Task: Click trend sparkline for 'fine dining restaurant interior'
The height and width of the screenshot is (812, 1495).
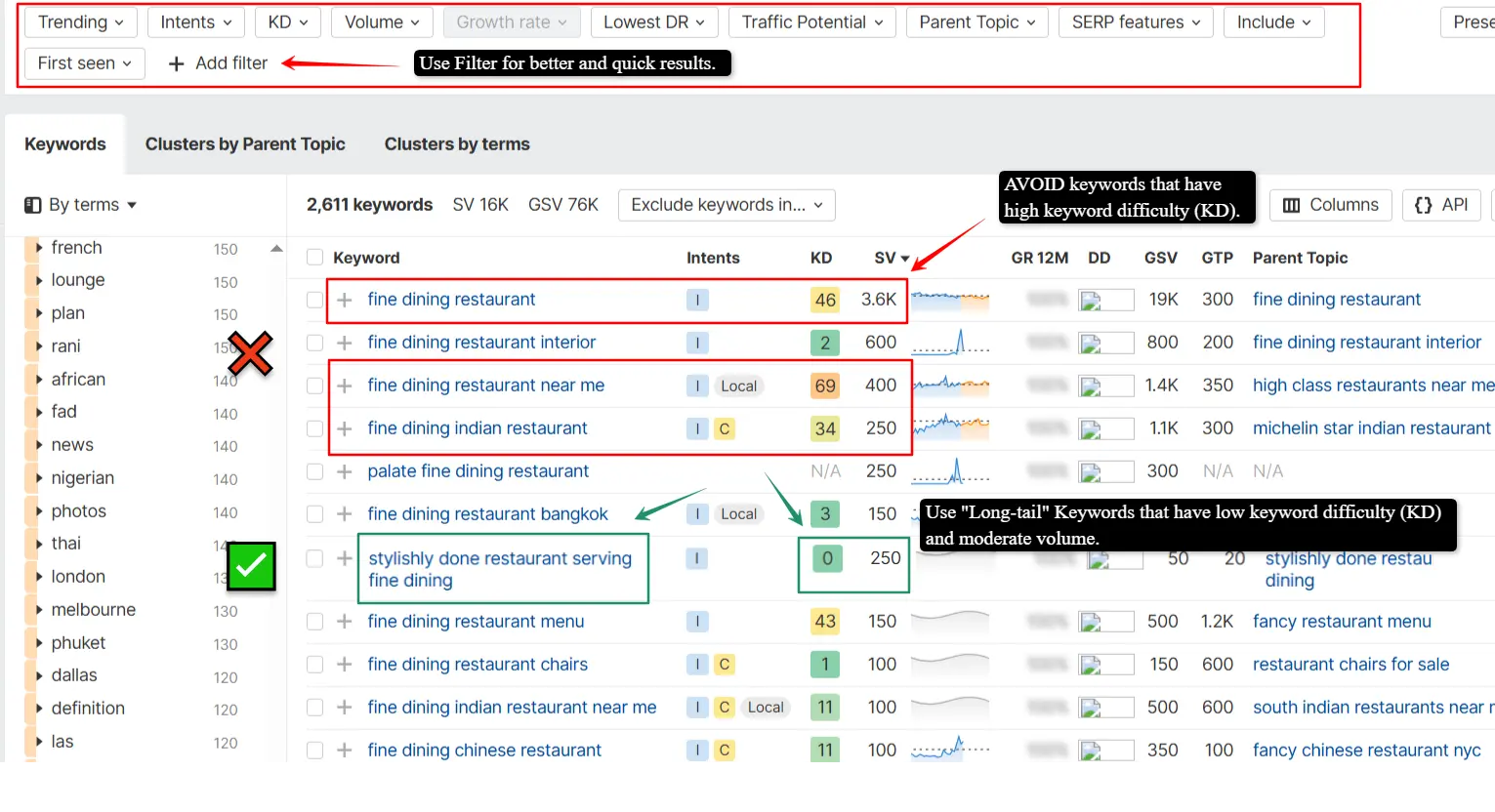Action: click(x=950, y=343)
